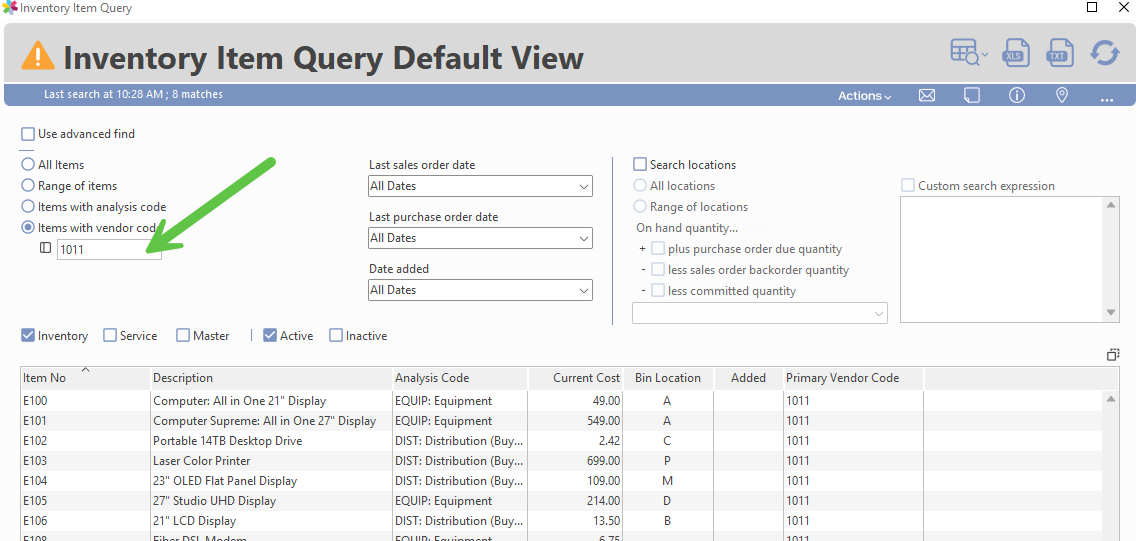Check Custom search expression box
This screenshot has width=1136, height=541.
point(908,186)
